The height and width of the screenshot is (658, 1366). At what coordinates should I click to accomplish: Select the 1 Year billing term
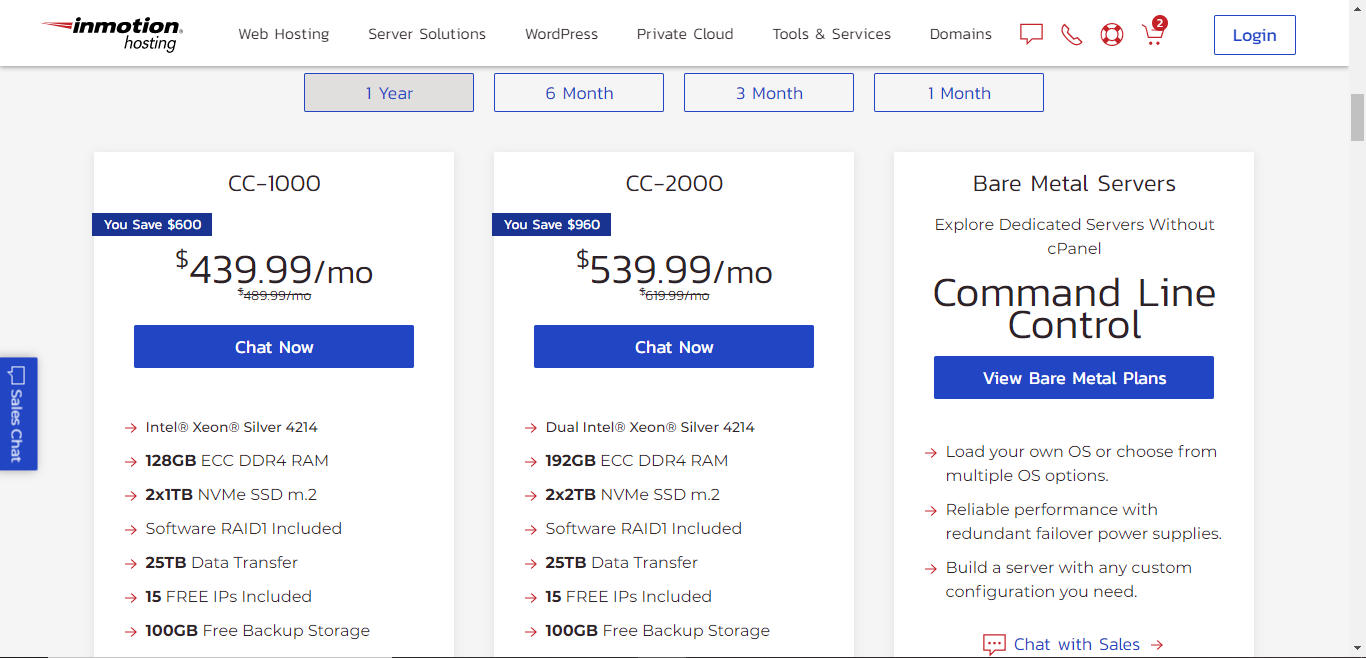(389, 93)
